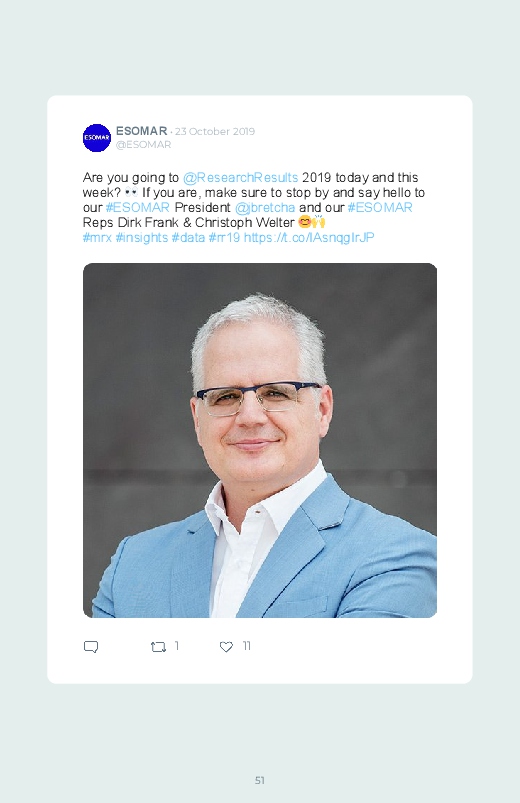The height and width of the screenshot is (803, 520).
Task: Click the @ESOMAR handle
Action: pyautogui.click(x=143, y=145)
